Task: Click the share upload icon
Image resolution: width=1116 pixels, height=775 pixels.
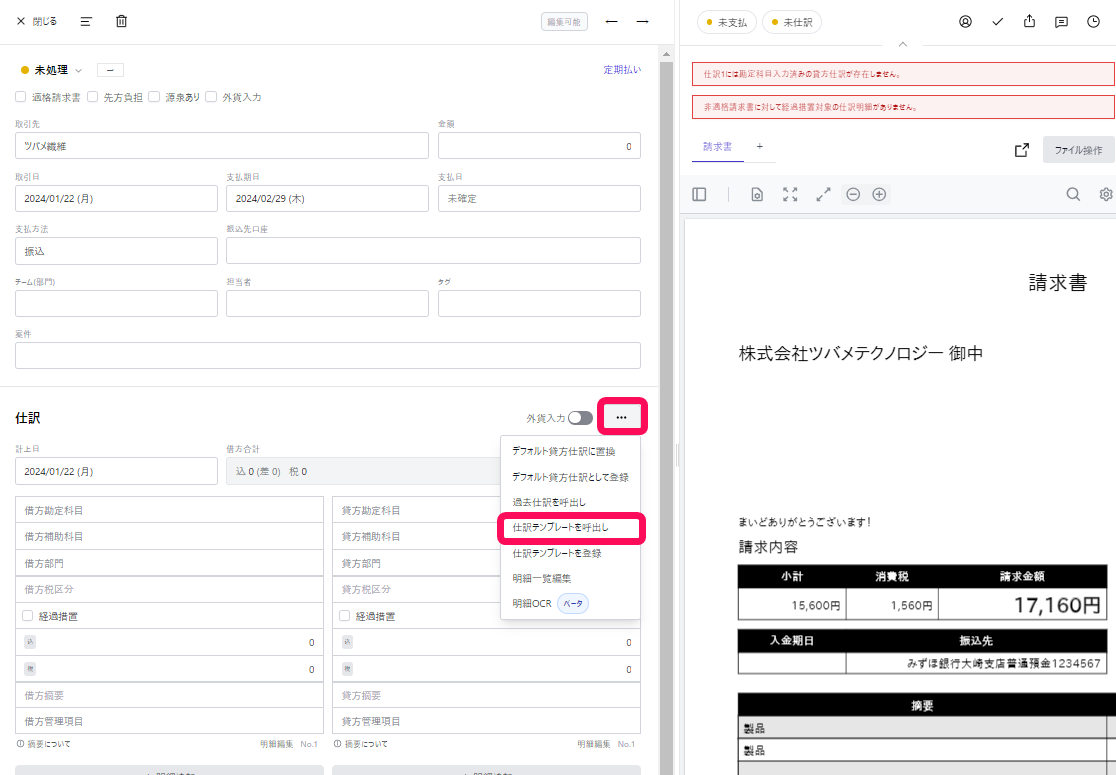Action: click(x=1029, y=21)
